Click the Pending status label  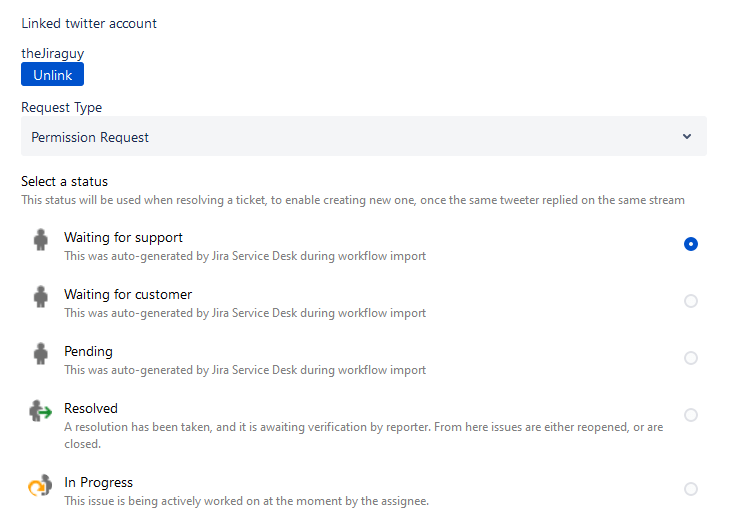pos(88,352)
